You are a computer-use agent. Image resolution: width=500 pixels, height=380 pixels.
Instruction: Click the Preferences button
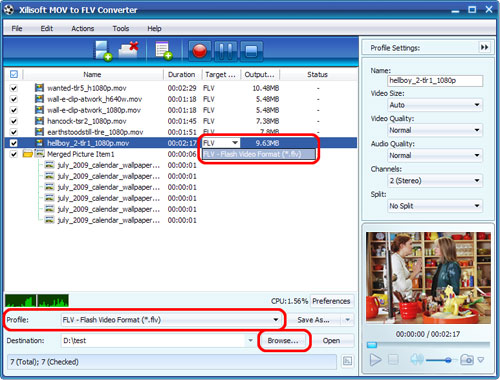point(331,301)
